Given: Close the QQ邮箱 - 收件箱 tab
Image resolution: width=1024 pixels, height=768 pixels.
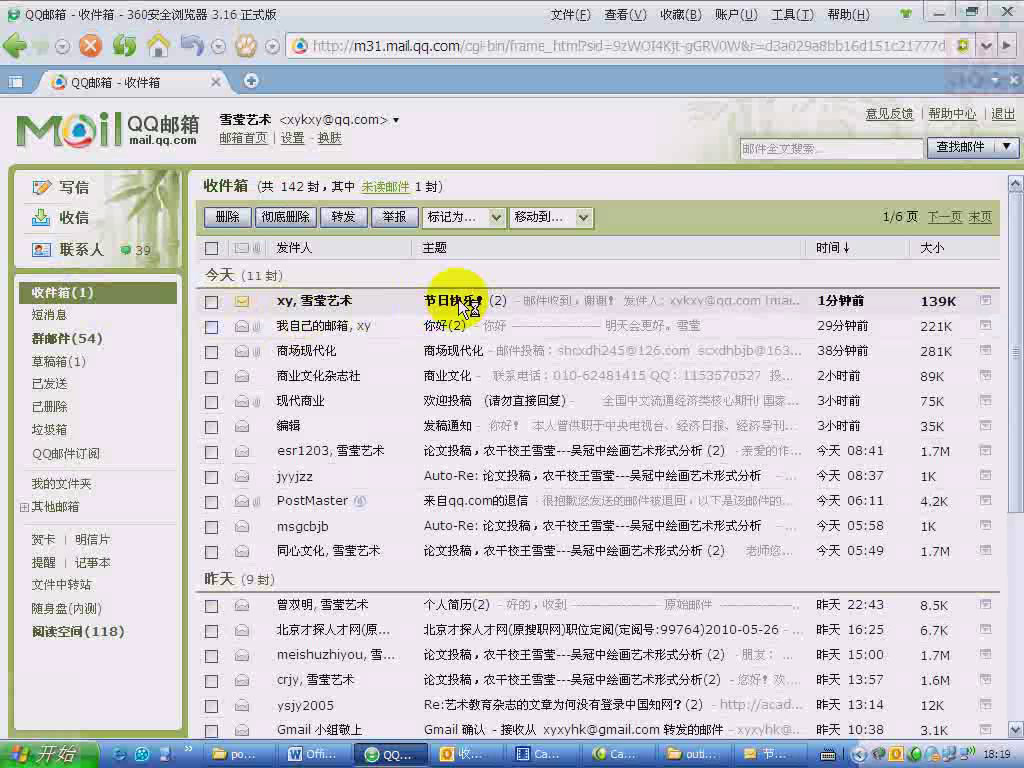Looking at the screenshot, I should click(x=216, y=82).
